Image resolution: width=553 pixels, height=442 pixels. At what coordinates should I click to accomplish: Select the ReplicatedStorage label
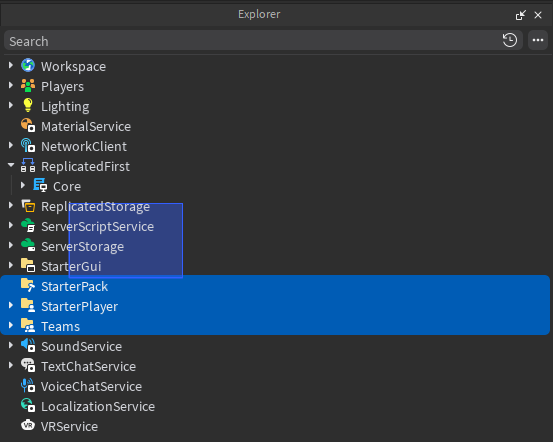pos(95,207)
